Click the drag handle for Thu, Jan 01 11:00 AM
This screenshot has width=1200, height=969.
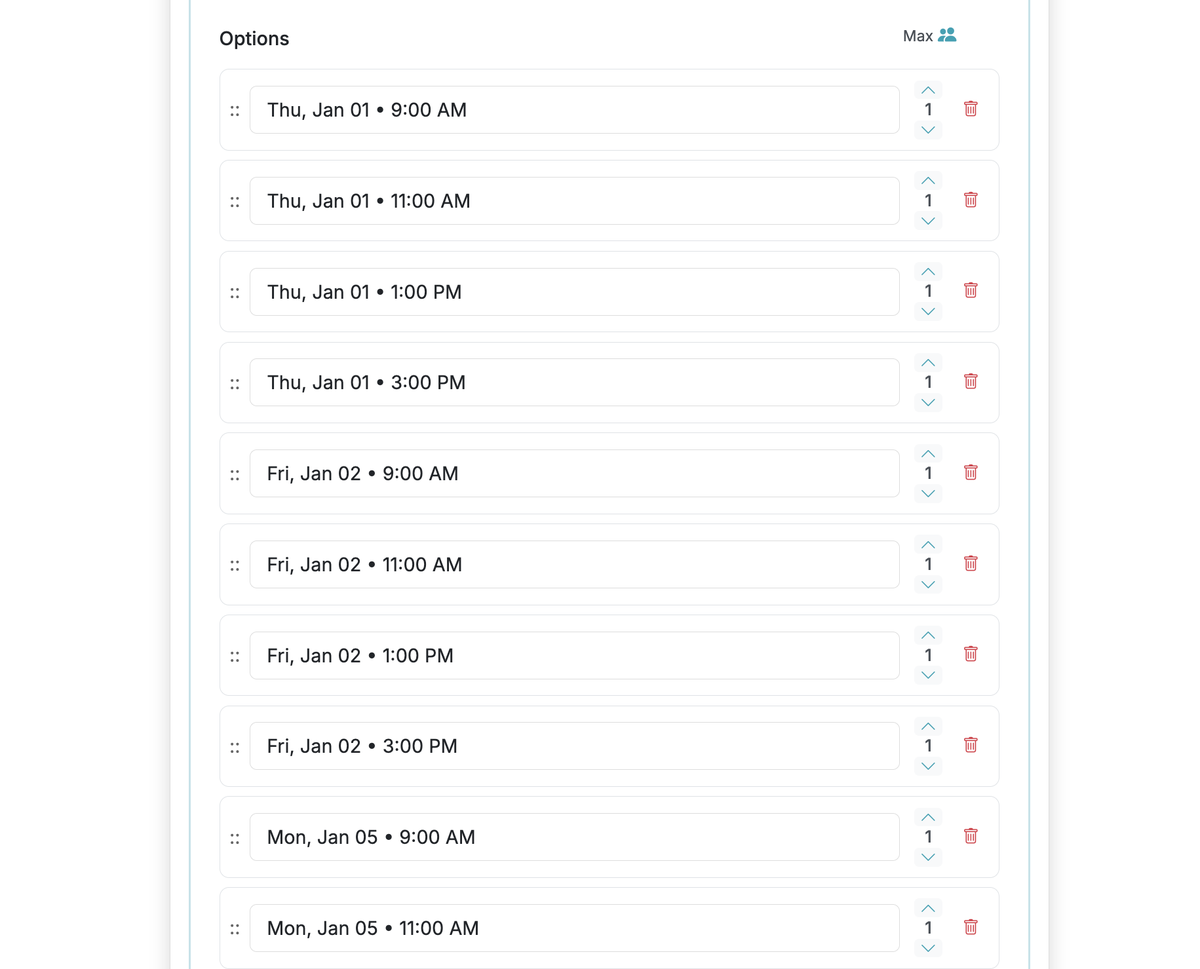tap(235, 200)
